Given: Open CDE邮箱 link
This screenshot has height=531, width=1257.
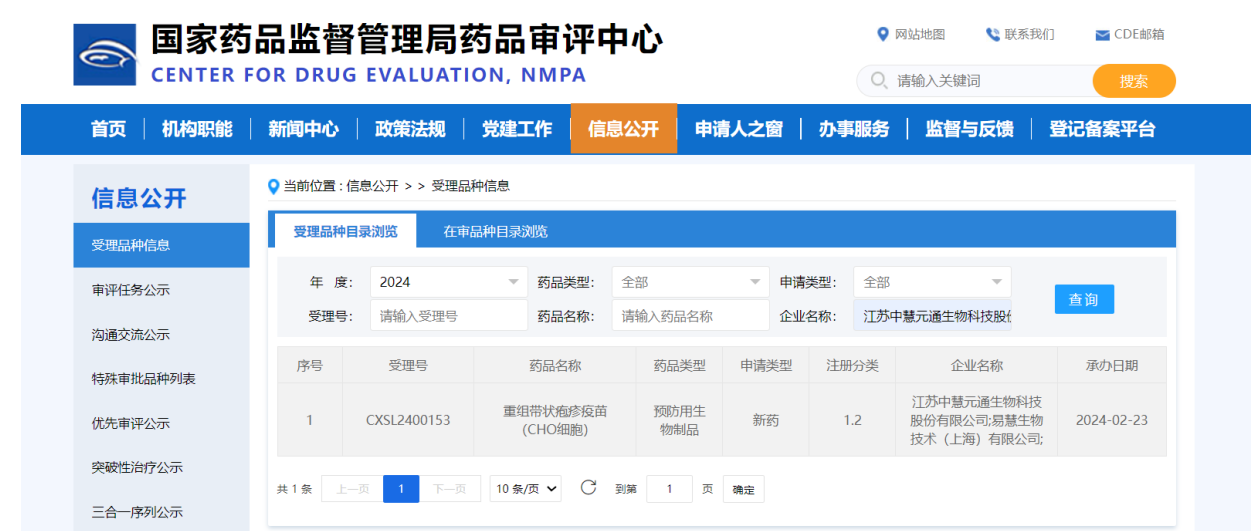Looking at the screenshot, I should (1139, 34).
